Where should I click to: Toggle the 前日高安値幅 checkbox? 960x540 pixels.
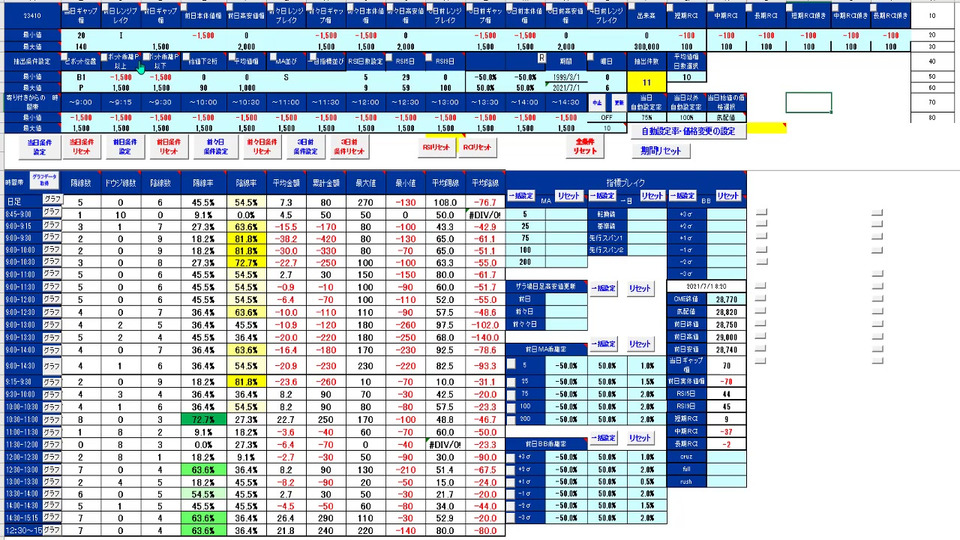230,9
